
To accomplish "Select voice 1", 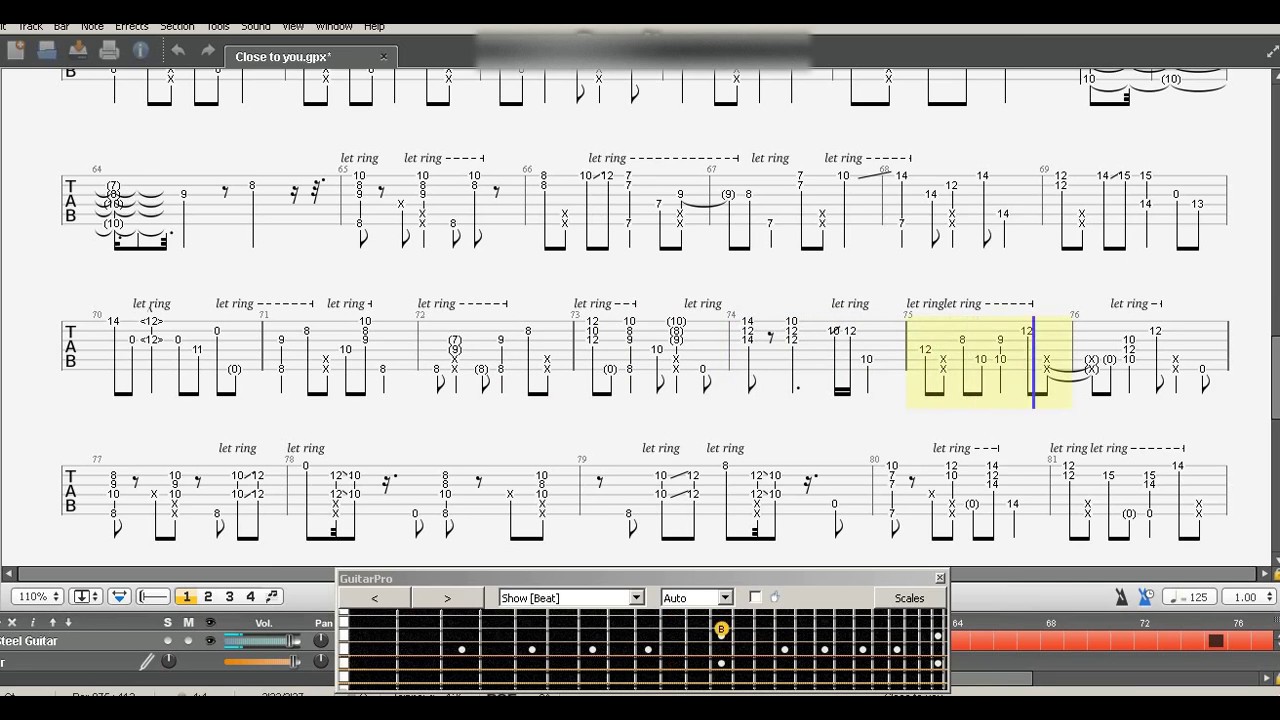I will click(x=186, y=597).
